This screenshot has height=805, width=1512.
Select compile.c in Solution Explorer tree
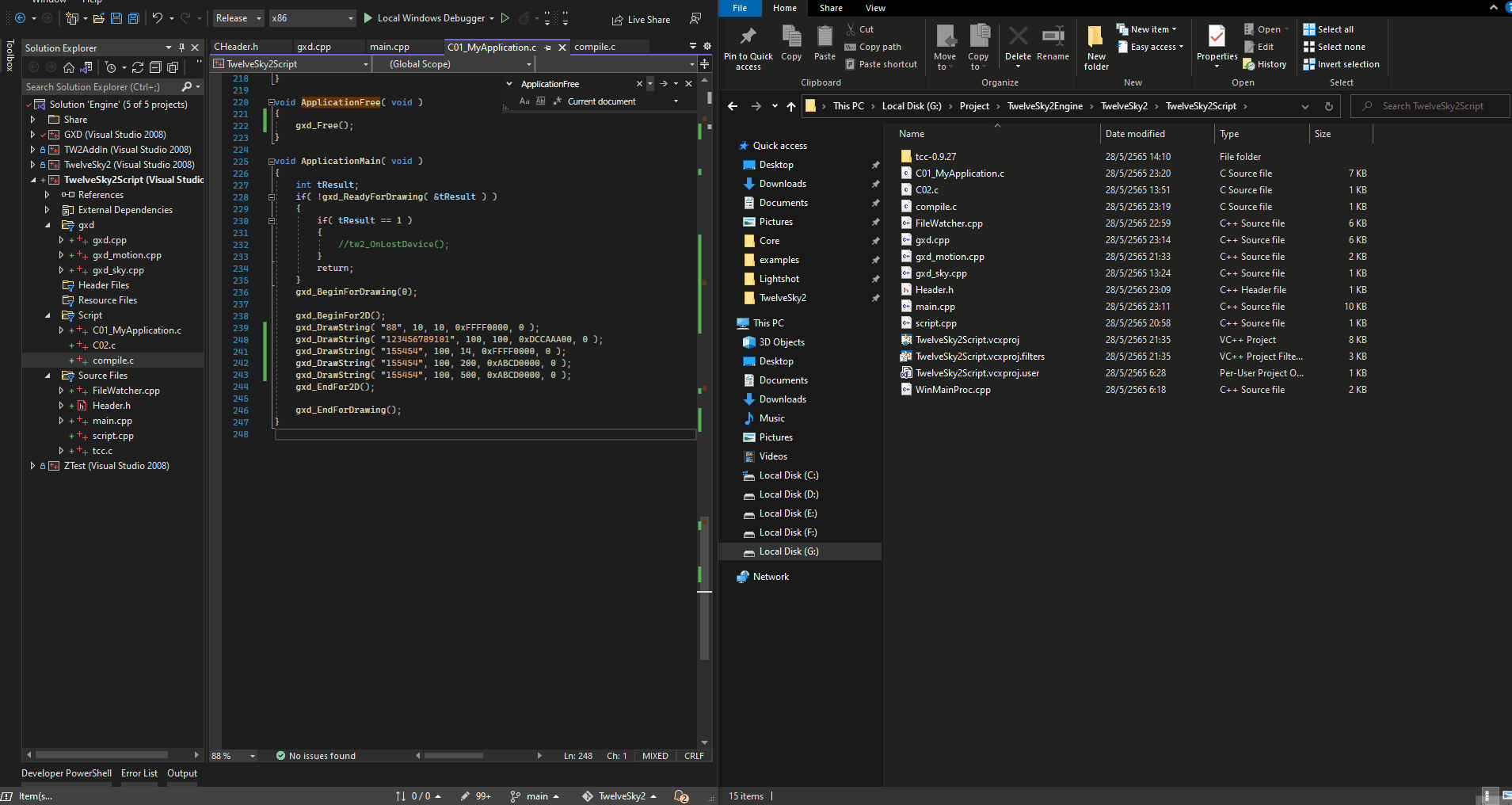[x=113, y=361]
